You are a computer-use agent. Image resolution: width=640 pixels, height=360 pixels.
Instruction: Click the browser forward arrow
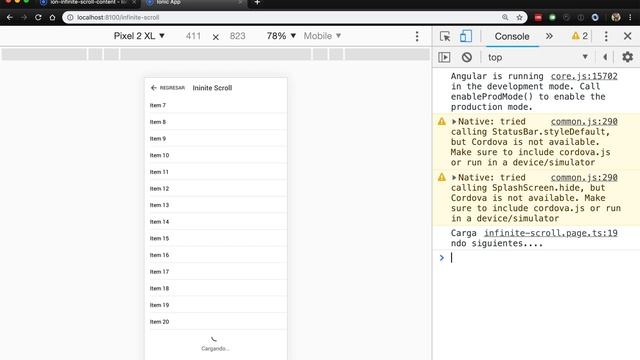(24, 18)
